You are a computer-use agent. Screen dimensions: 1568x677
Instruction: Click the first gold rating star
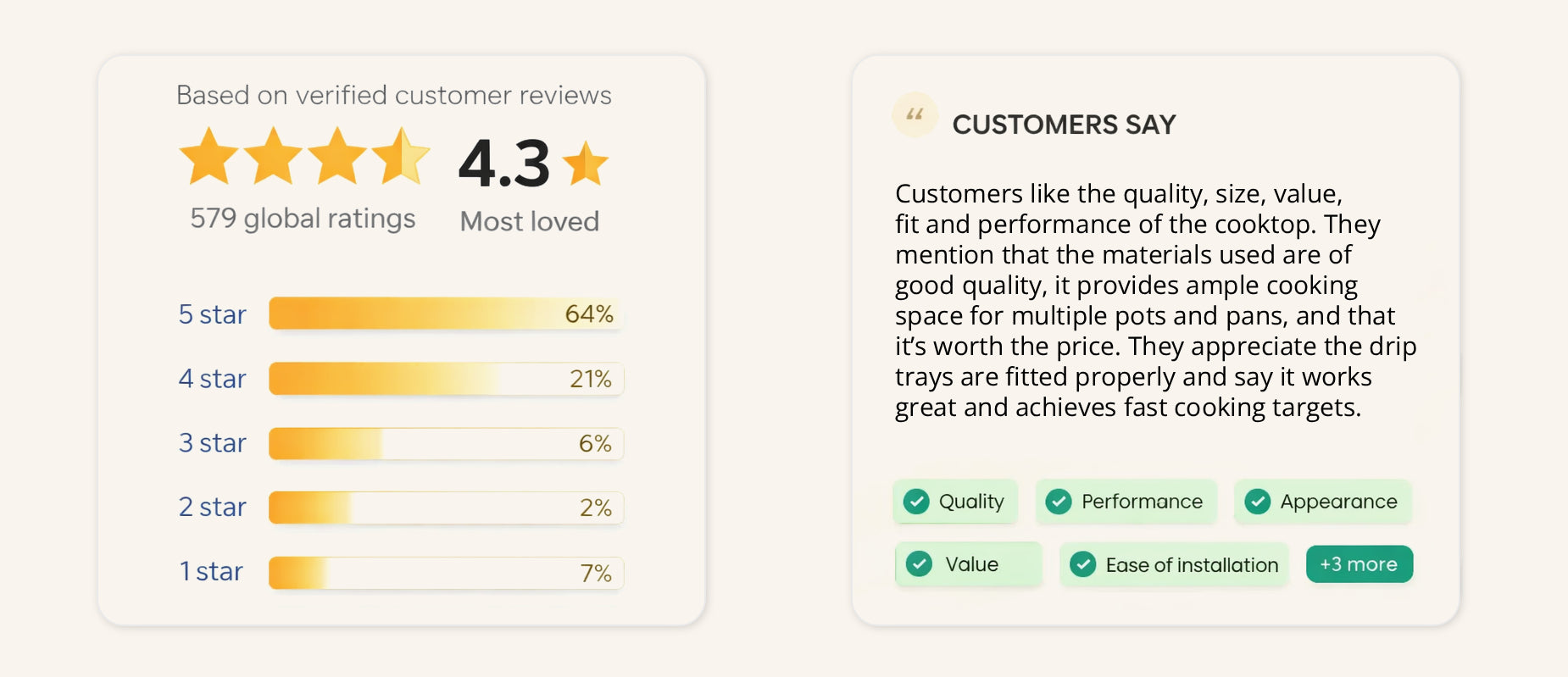point(209,156)
